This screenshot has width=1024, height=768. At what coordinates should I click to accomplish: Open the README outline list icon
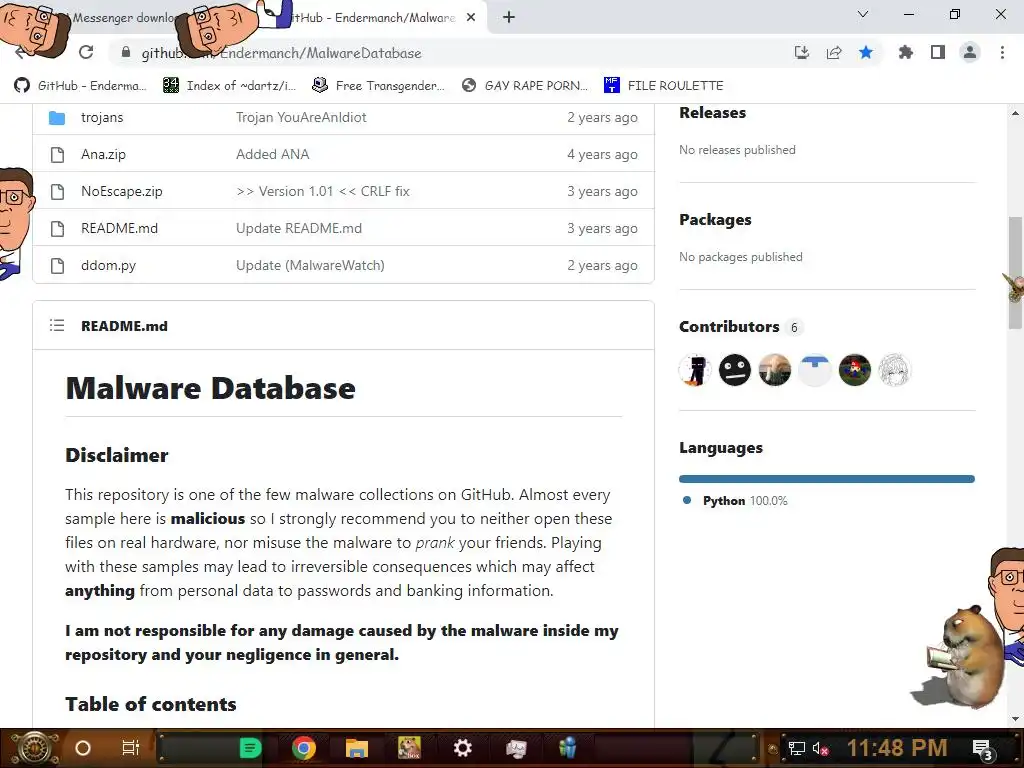[x=57, y=325]
